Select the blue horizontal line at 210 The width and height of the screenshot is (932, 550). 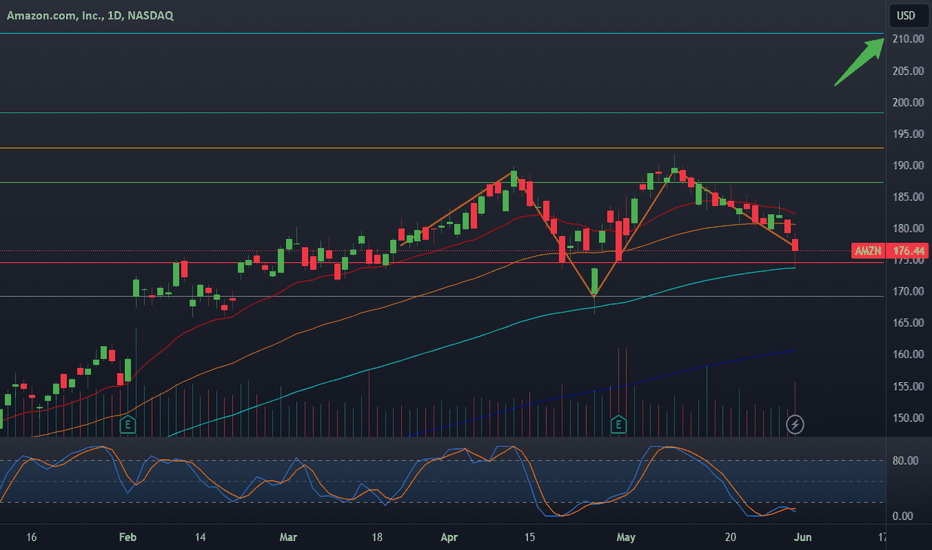442,34
